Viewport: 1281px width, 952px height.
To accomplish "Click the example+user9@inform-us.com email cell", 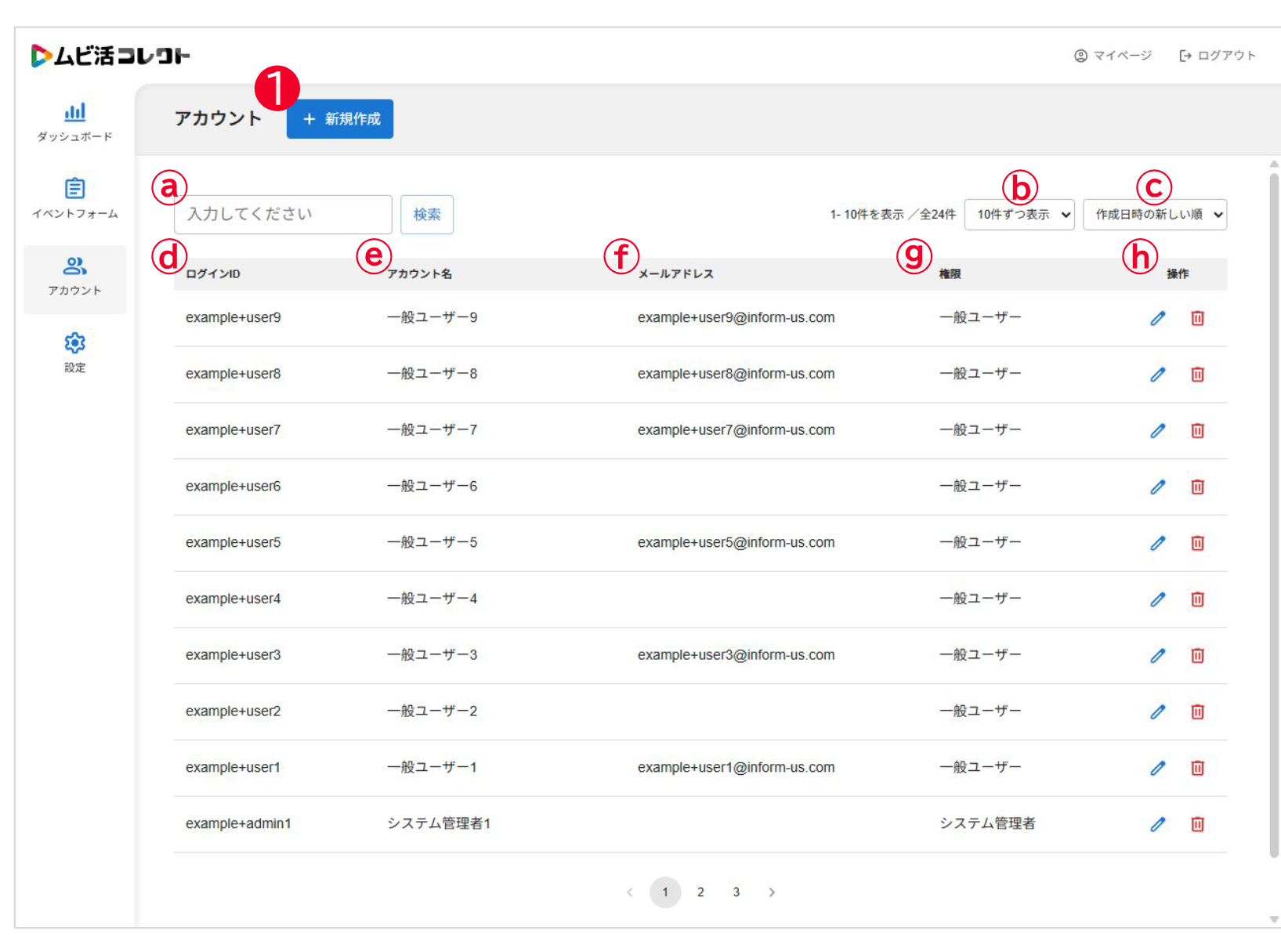I will click(x=736, y=317).
